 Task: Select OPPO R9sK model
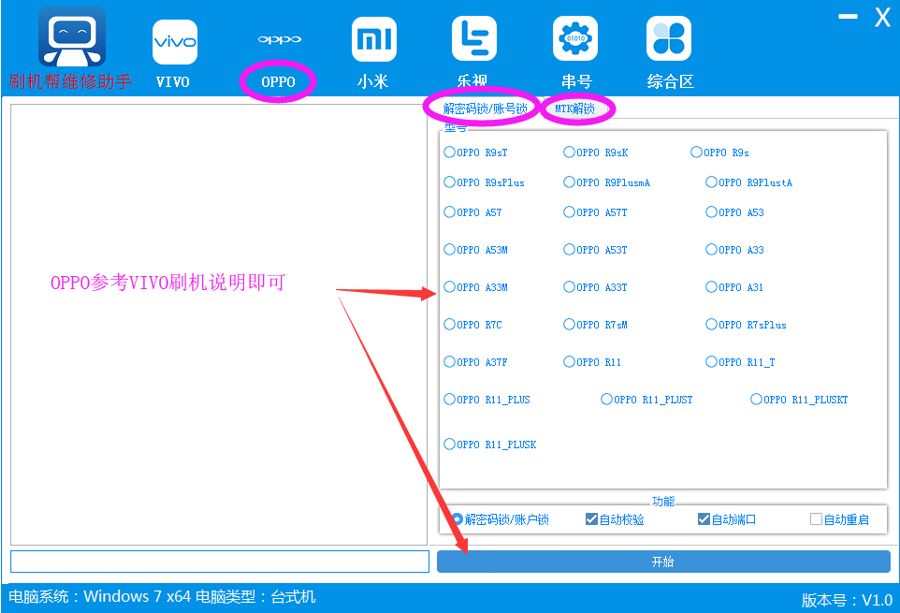pos(595,152)
